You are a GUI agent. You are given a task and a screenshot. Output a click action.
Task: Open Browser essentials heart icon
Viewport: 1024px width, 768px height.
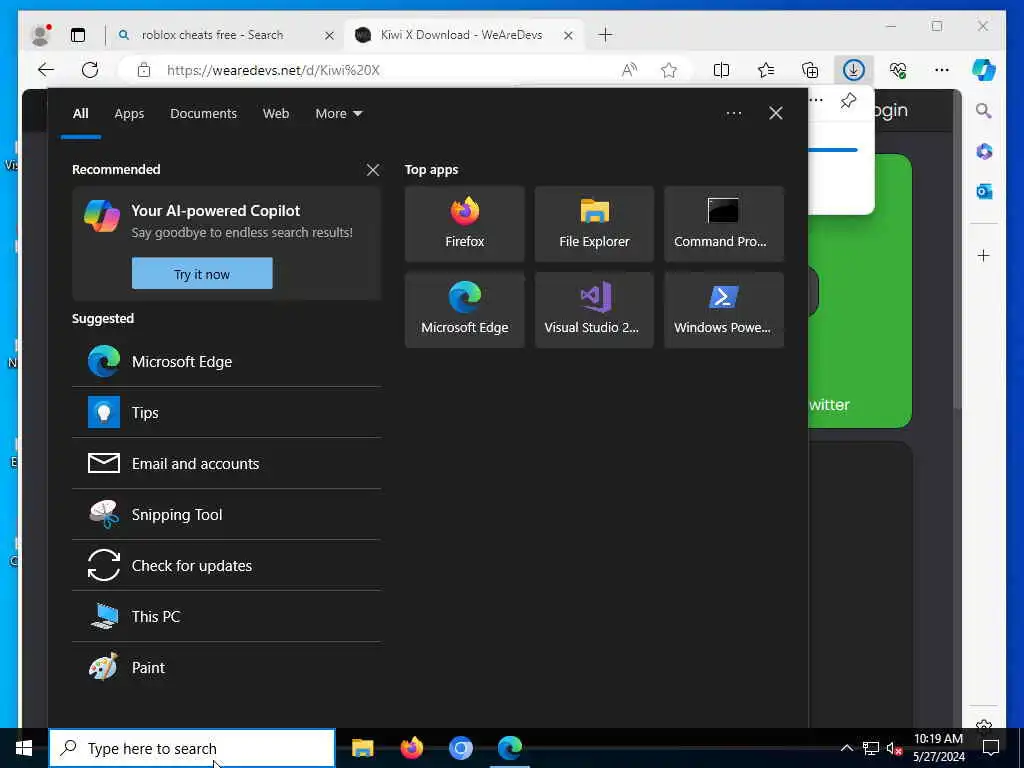click(x=898, y=70)
